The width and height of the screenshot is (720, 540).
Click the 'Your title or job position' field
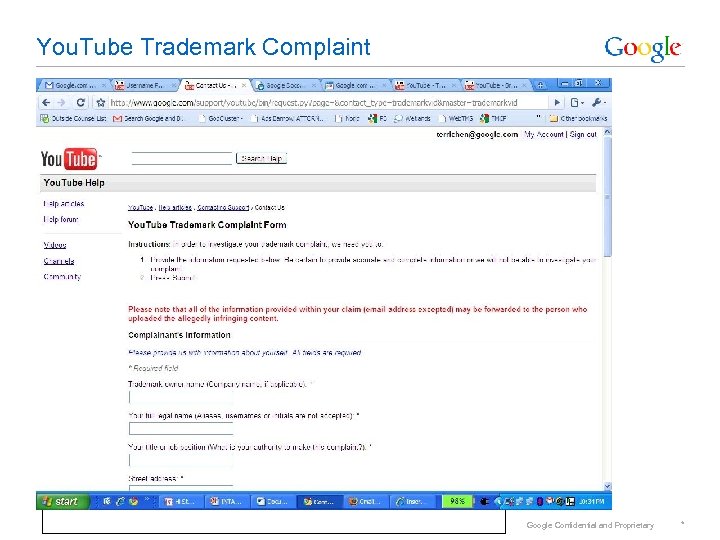(181, 460)
